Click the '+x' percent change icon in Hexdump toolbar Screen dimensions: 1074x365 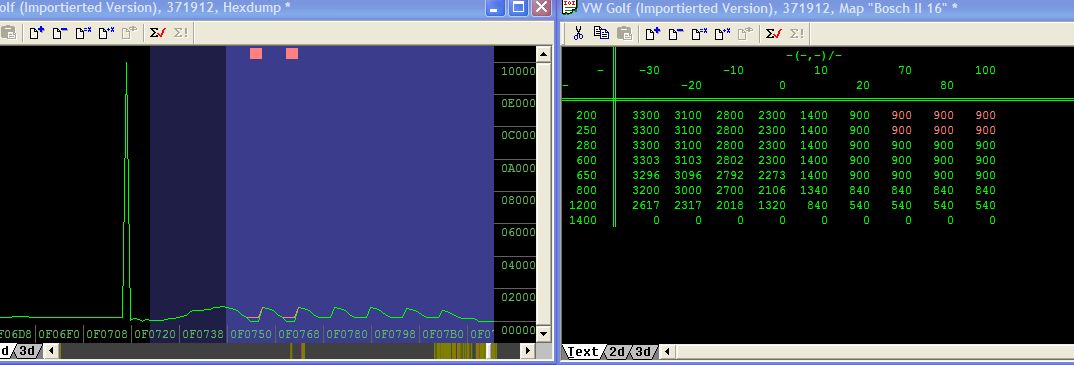[106, 33]
